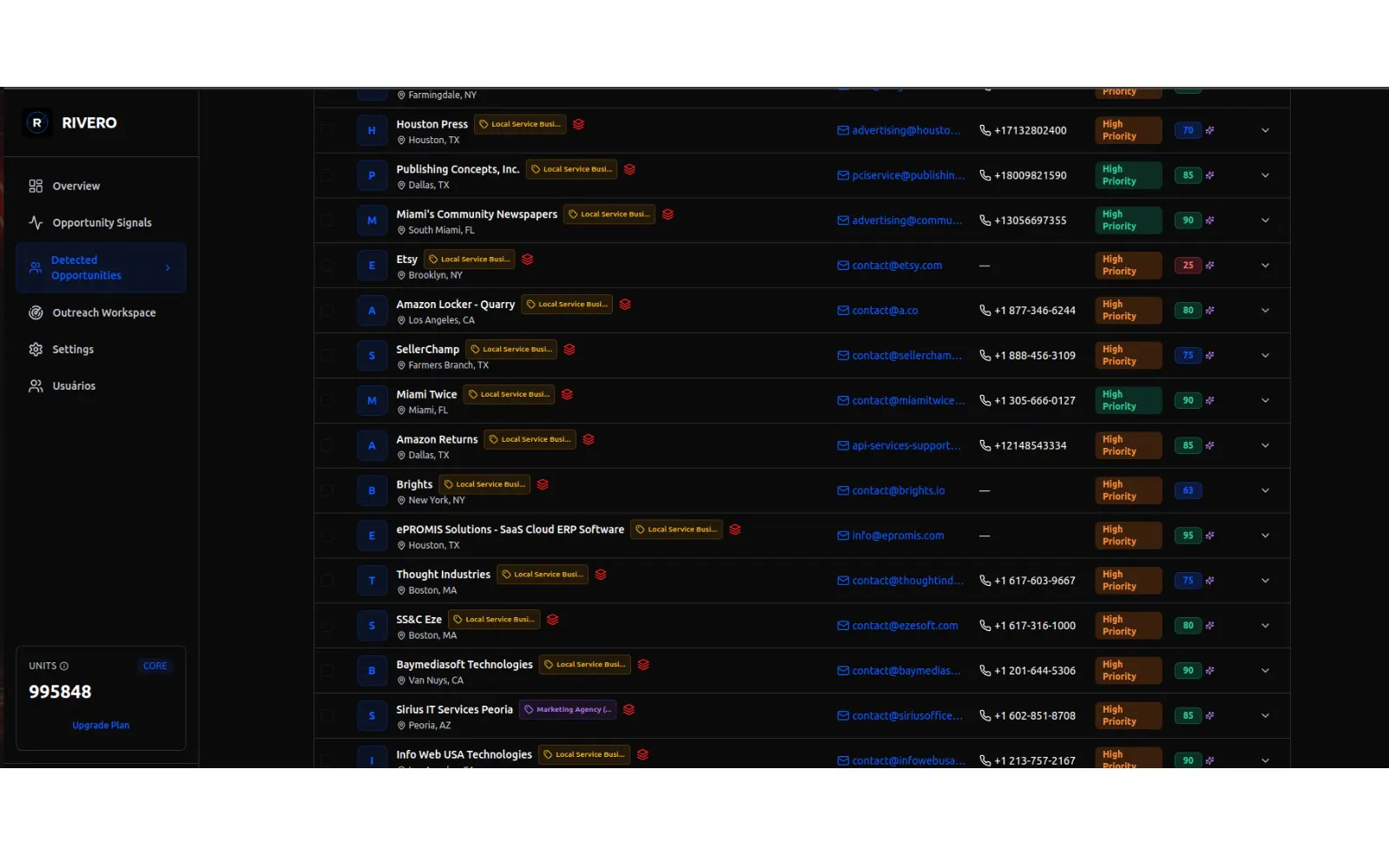Click phone number +1 617-603-9667

point(1035,581)
